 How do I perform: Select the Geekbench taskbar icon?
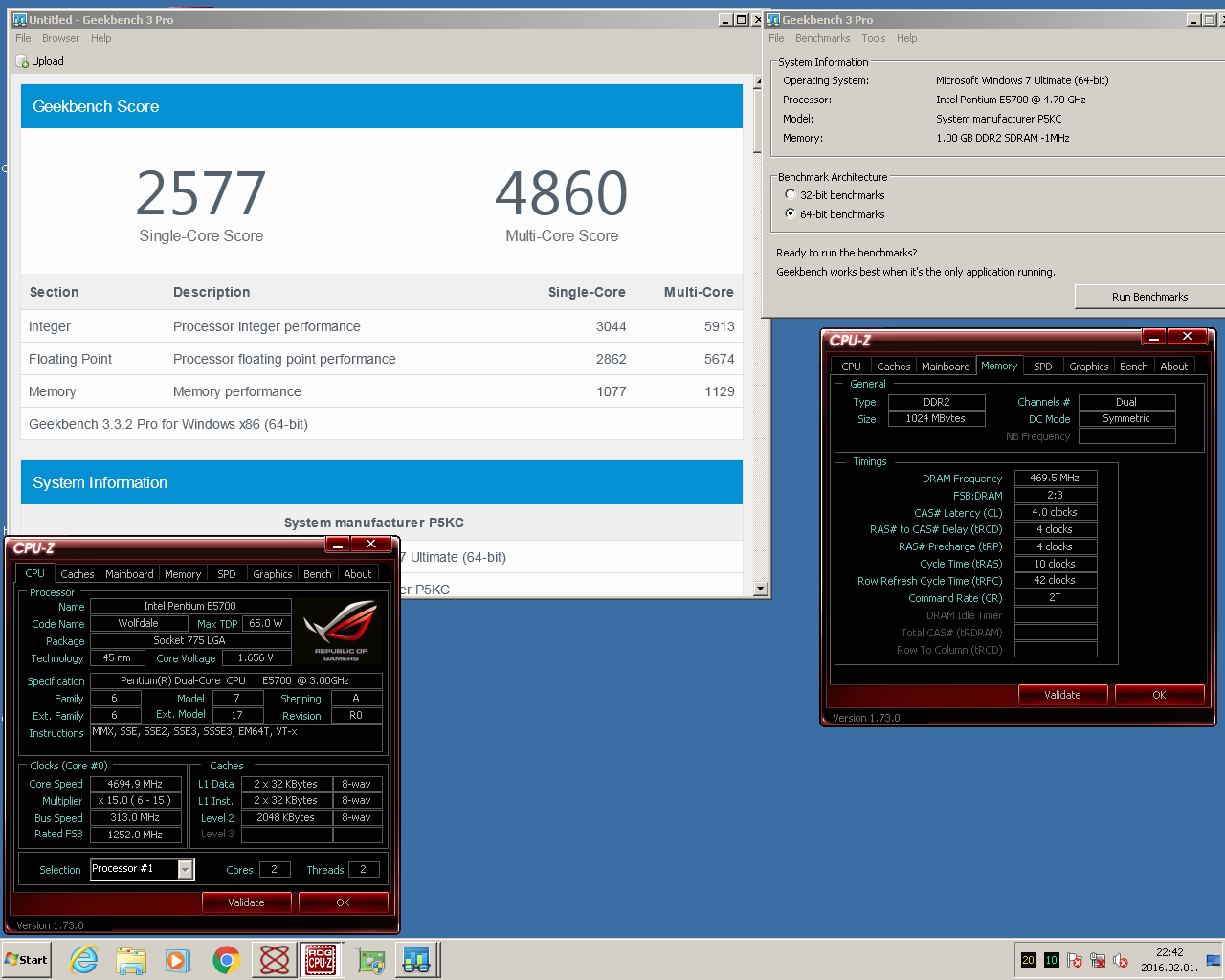pyautogui.click(x=416, y=960)
